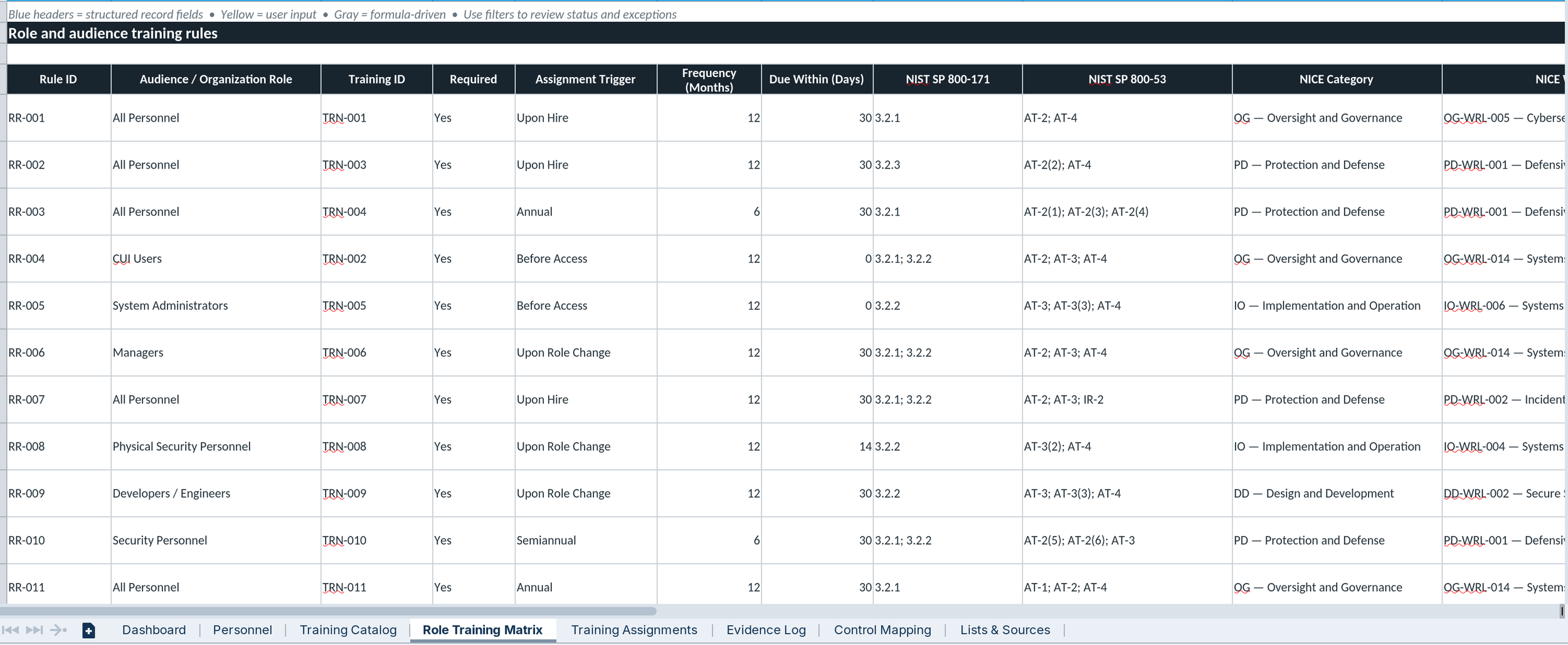
Task: Select the TRN-002 training ID cell
Action: [x=376, y=258]
